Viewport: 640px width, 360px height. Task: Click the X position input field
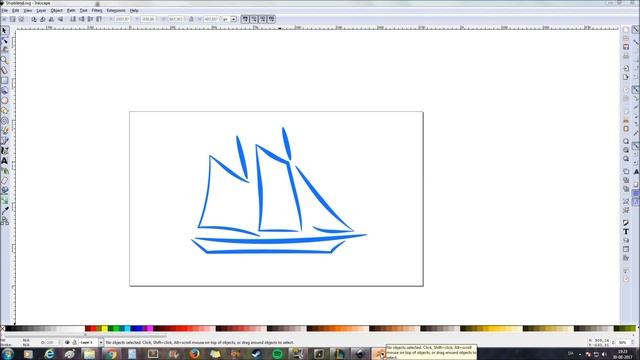coord(122,19)
